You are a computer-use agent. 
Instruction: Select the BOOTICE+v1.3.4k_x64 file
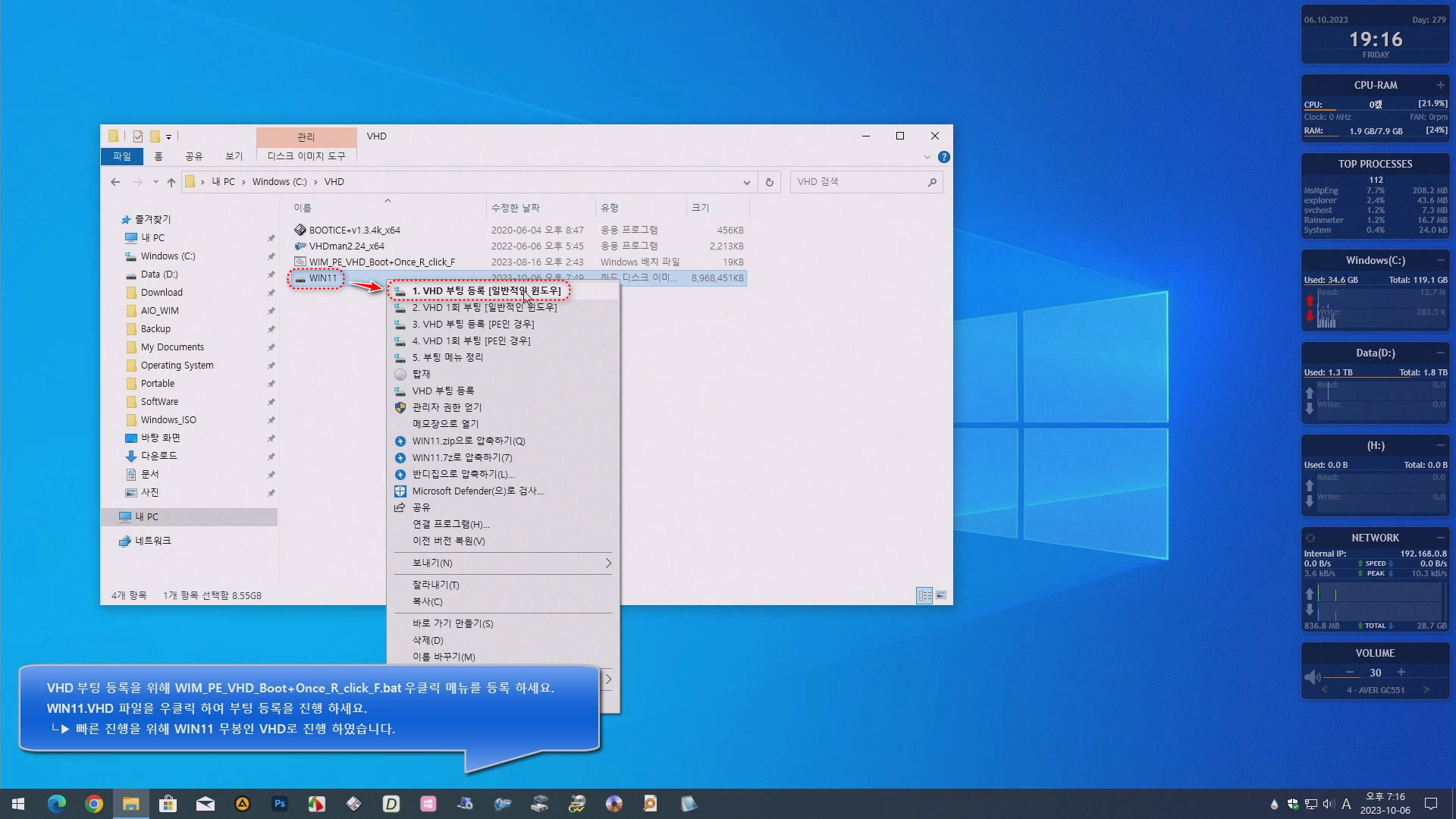coord(355,231)
